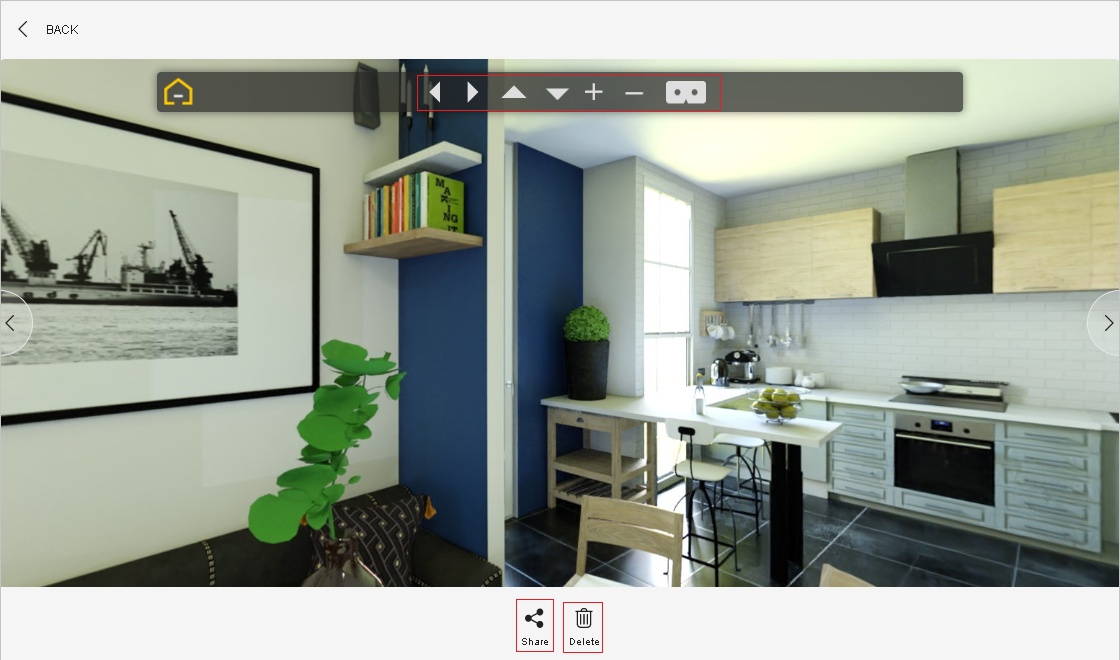Image resolution: width=1120 pixels, height=660 pixels.
Task: Rotate panorama right with the right triangle
Action: pyautogui.click(x=473, y=92)
